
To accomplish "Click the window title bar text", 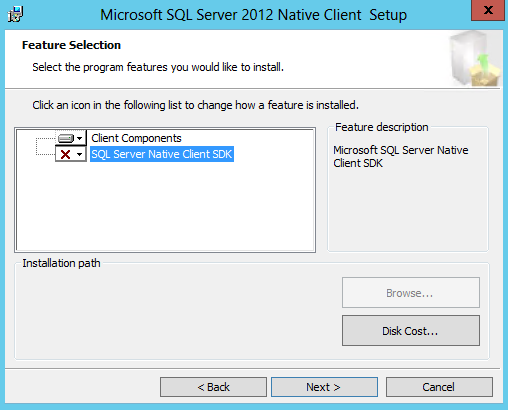I will point(253,15).
